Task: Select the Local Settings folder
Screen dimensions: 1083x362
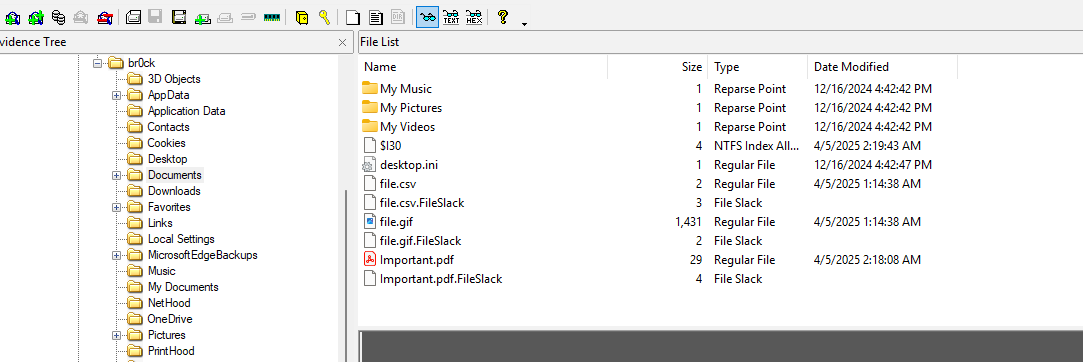Action: click(x=181, y=239)
